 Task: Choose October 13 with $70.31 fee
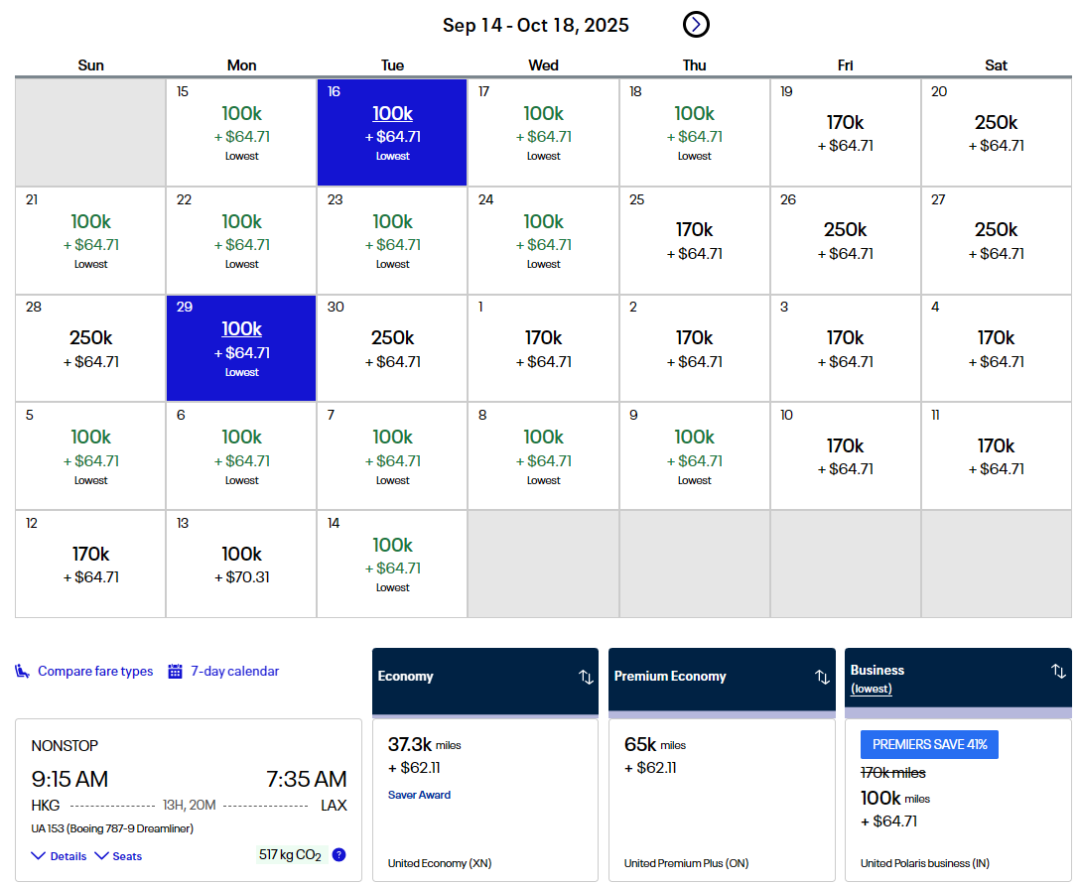click(241, 564)
